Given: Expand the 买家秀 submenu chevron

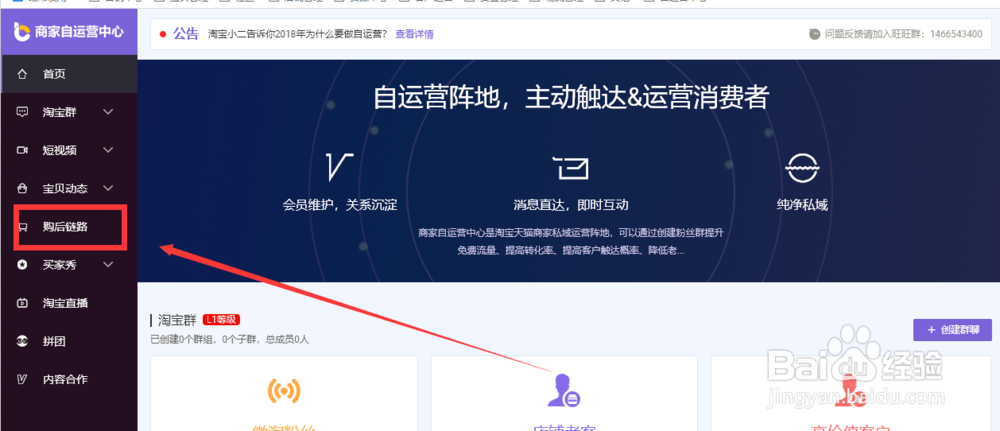Looking at the screenshot, I should 108,265.
